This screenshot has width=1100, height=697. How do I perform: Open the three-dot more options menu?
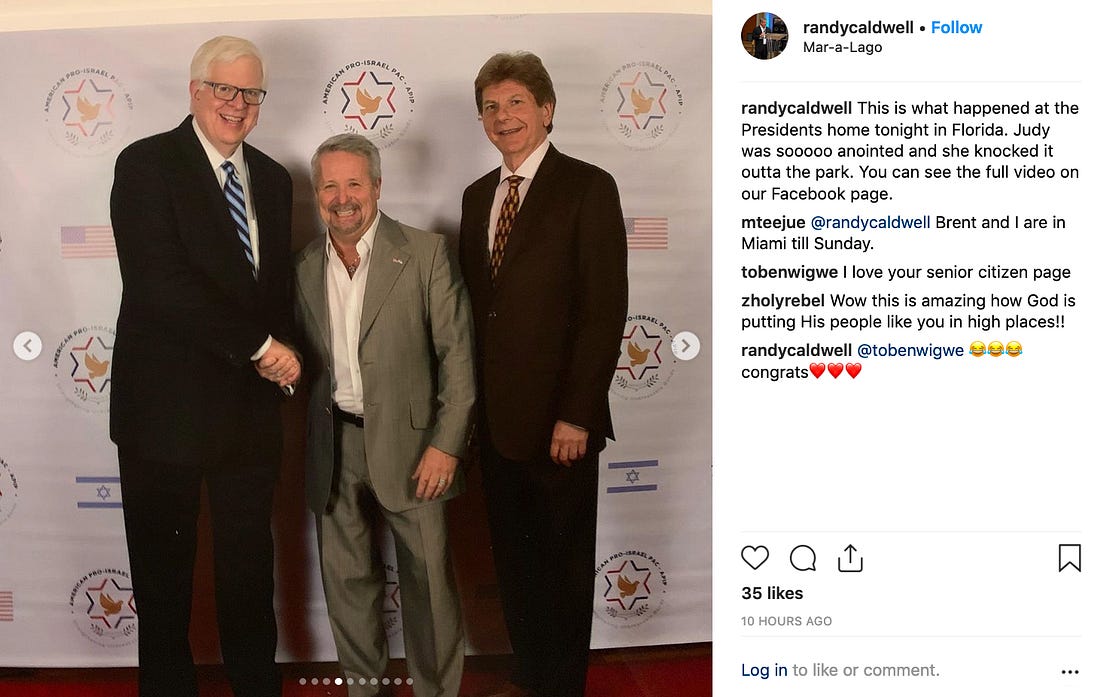[1070, 672]
